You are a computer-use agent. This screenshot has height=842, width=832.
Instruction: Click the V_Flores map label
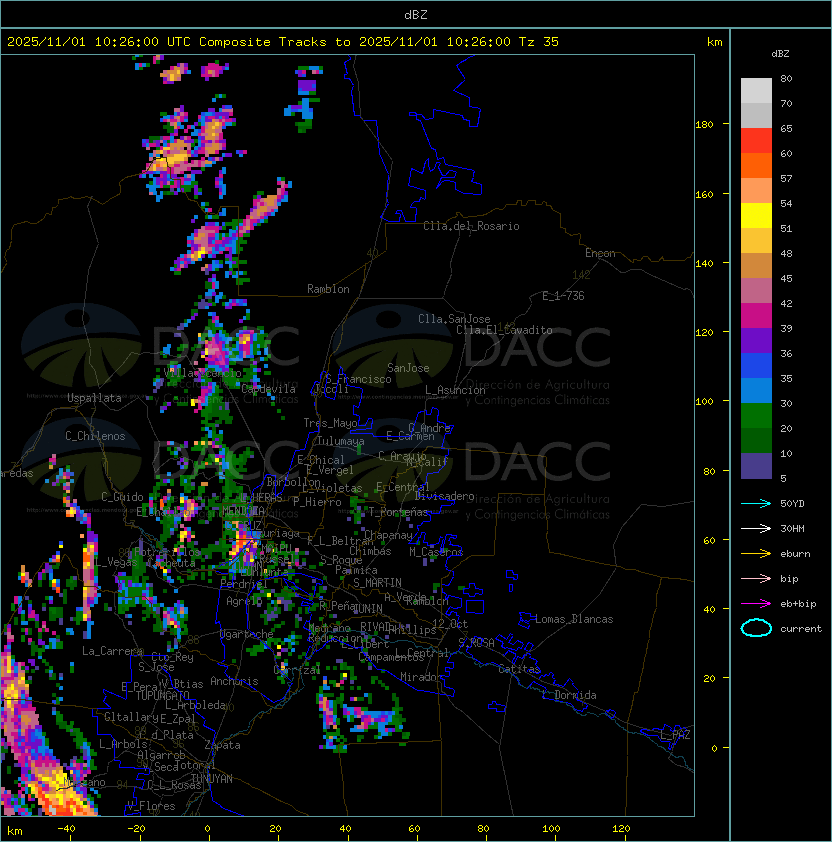coord(151,806)
